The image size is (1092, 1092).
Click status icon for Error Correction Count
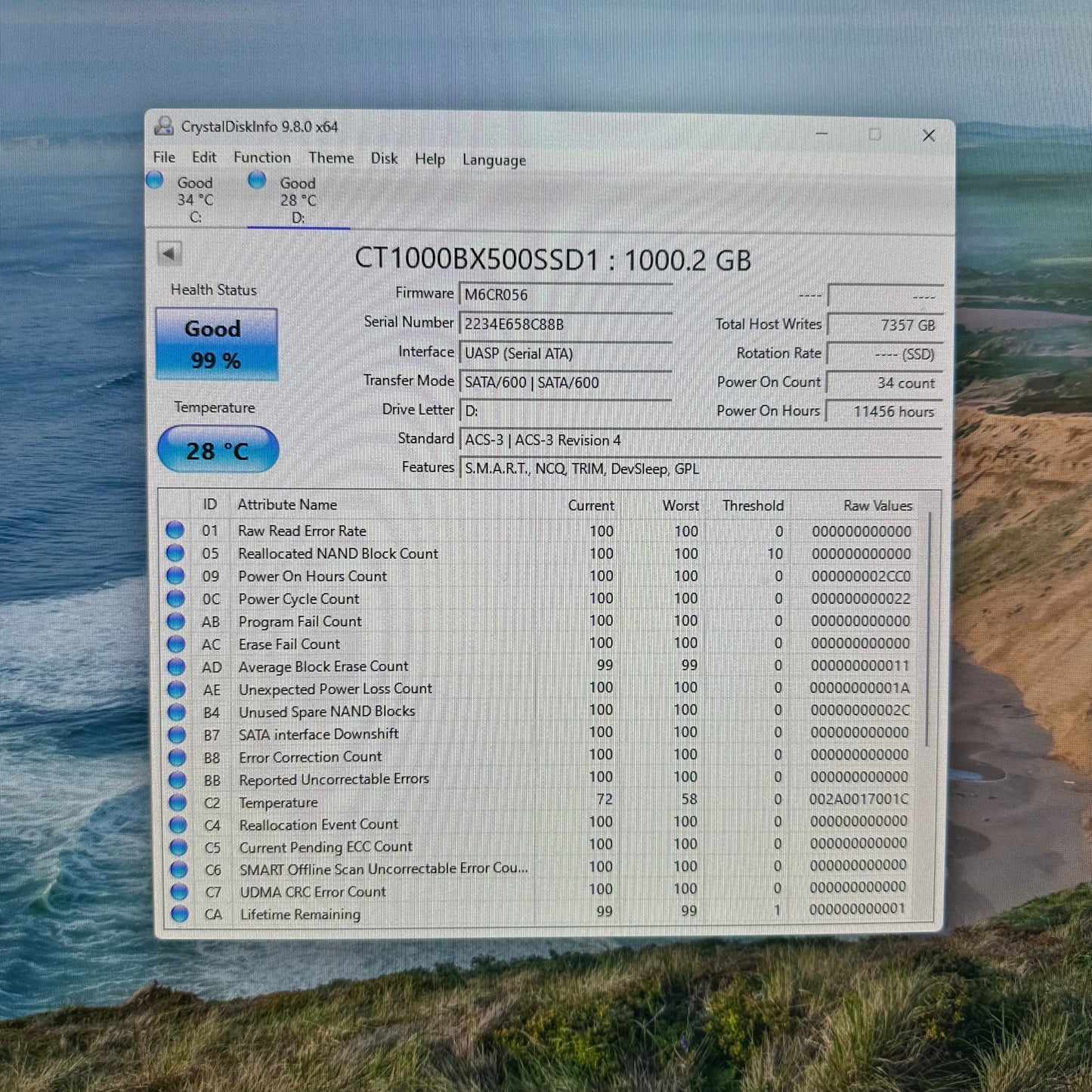pyautogui.click(x=178, y=757)
